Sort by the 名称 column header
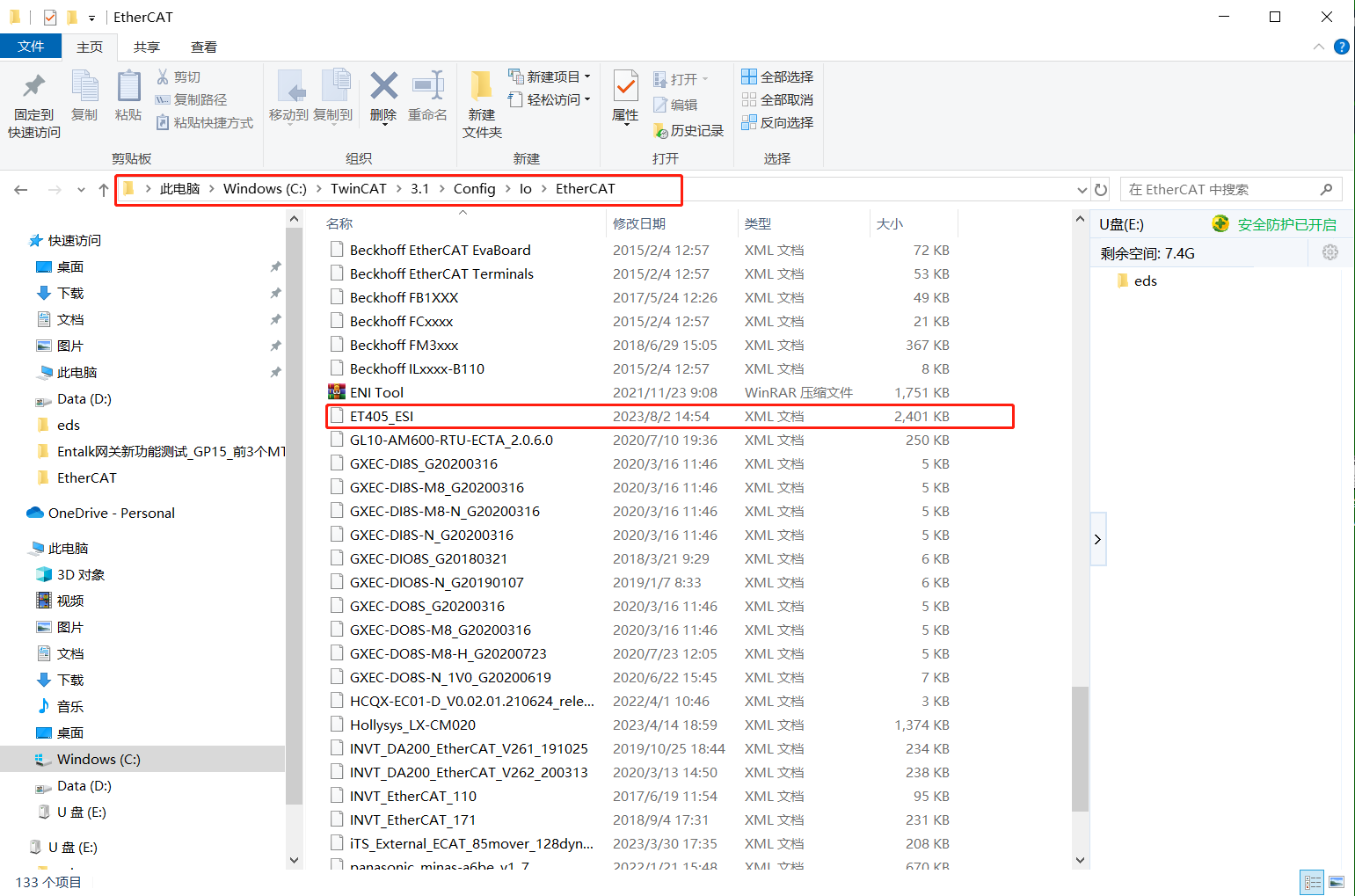This screenshot has height=896, width=1355. pos(339,223)
